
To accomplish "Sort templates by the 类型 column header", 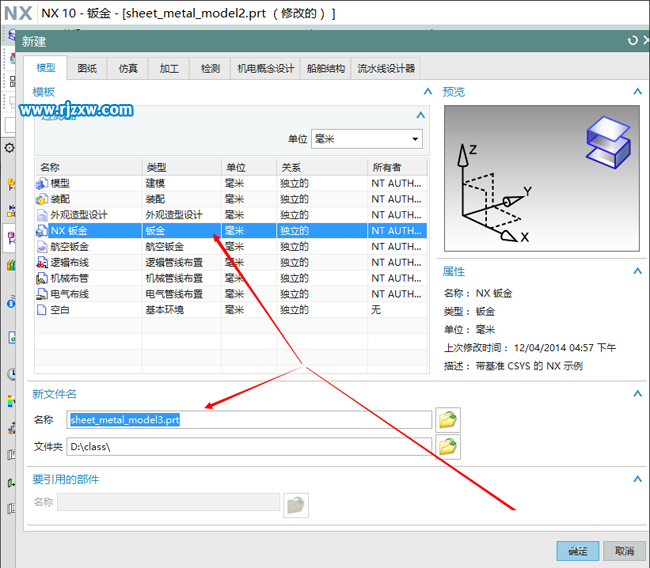I will click(182, 167).
